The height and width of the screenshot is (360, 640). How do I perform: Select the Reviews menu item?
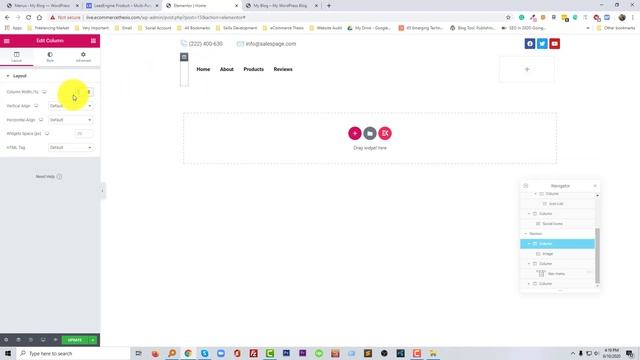(283, 69)
